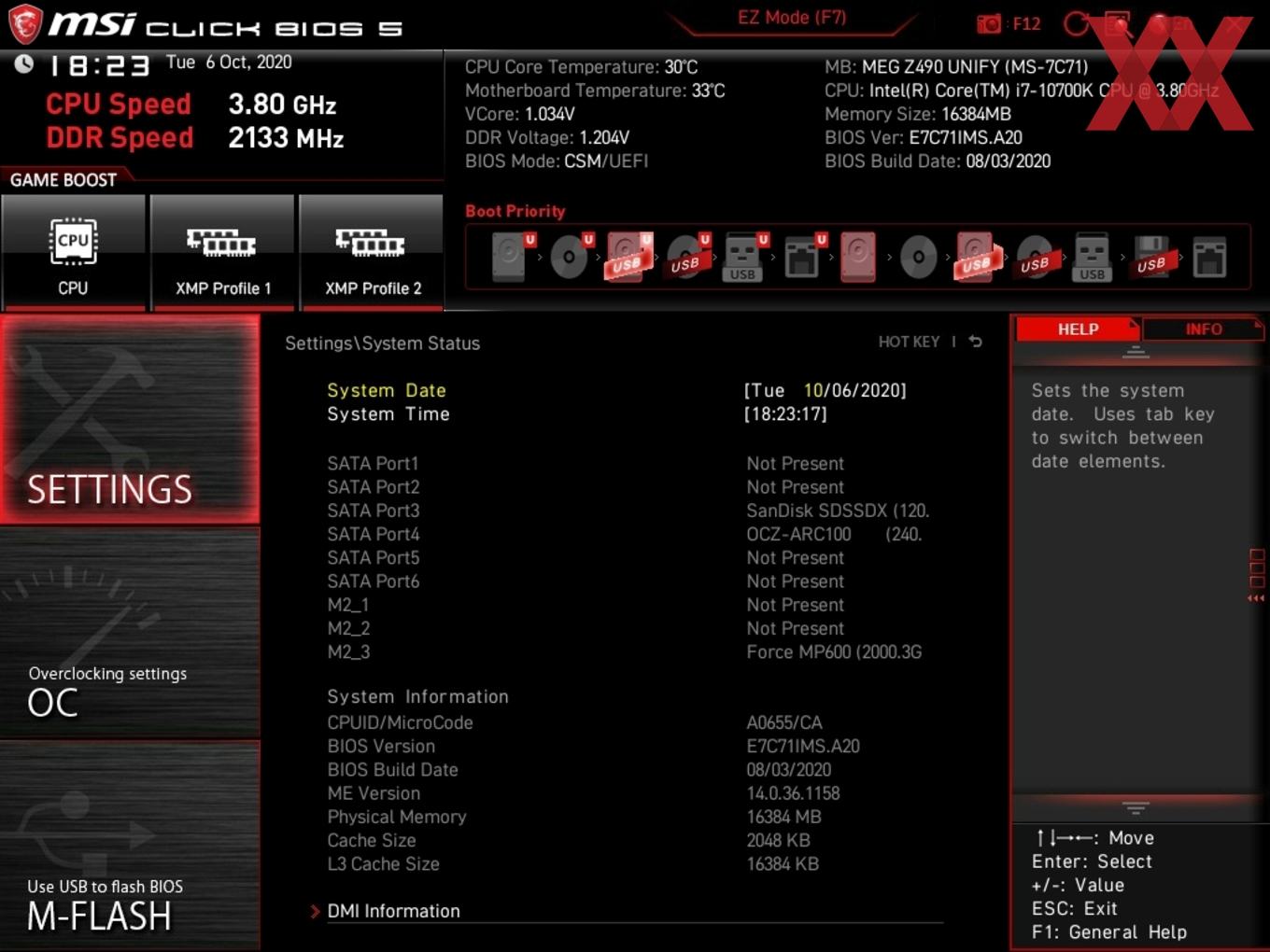1270x952 pixels.
Task: Open the SETTINGS section
Action: (x=130, y=419)
